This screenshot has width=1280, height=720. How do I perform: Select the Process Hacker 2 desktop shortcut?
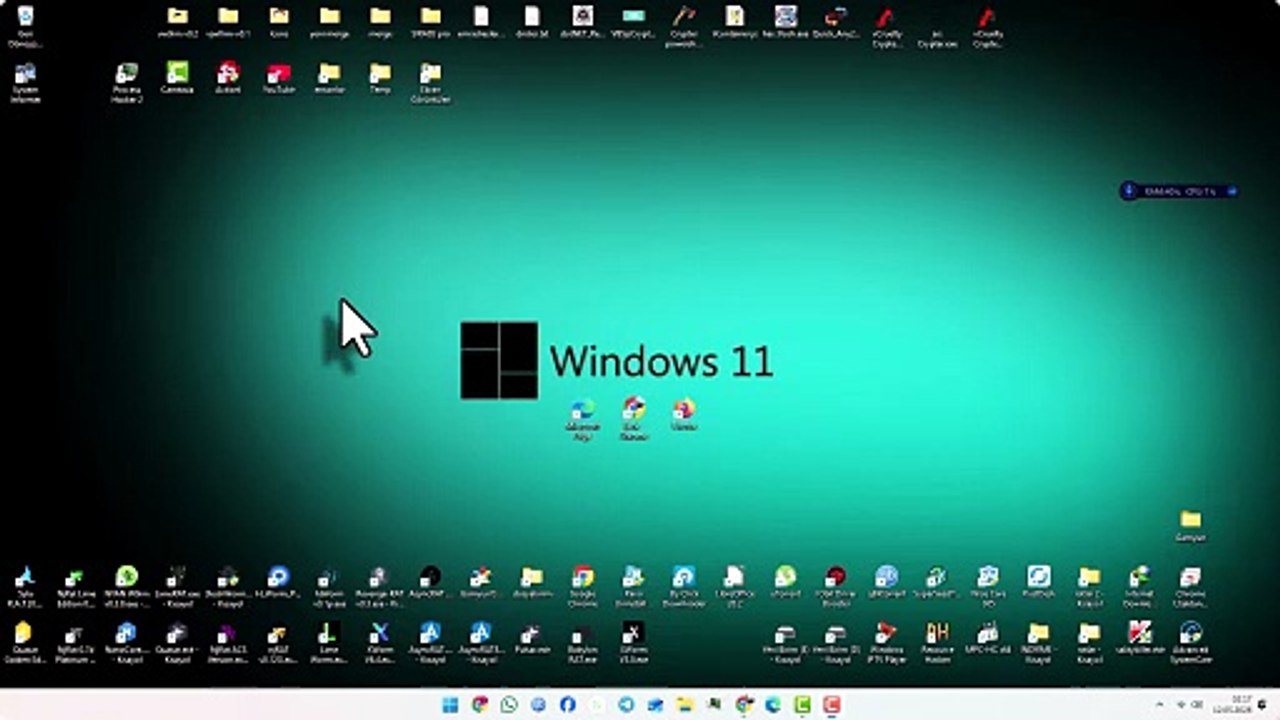click(127, 83)
